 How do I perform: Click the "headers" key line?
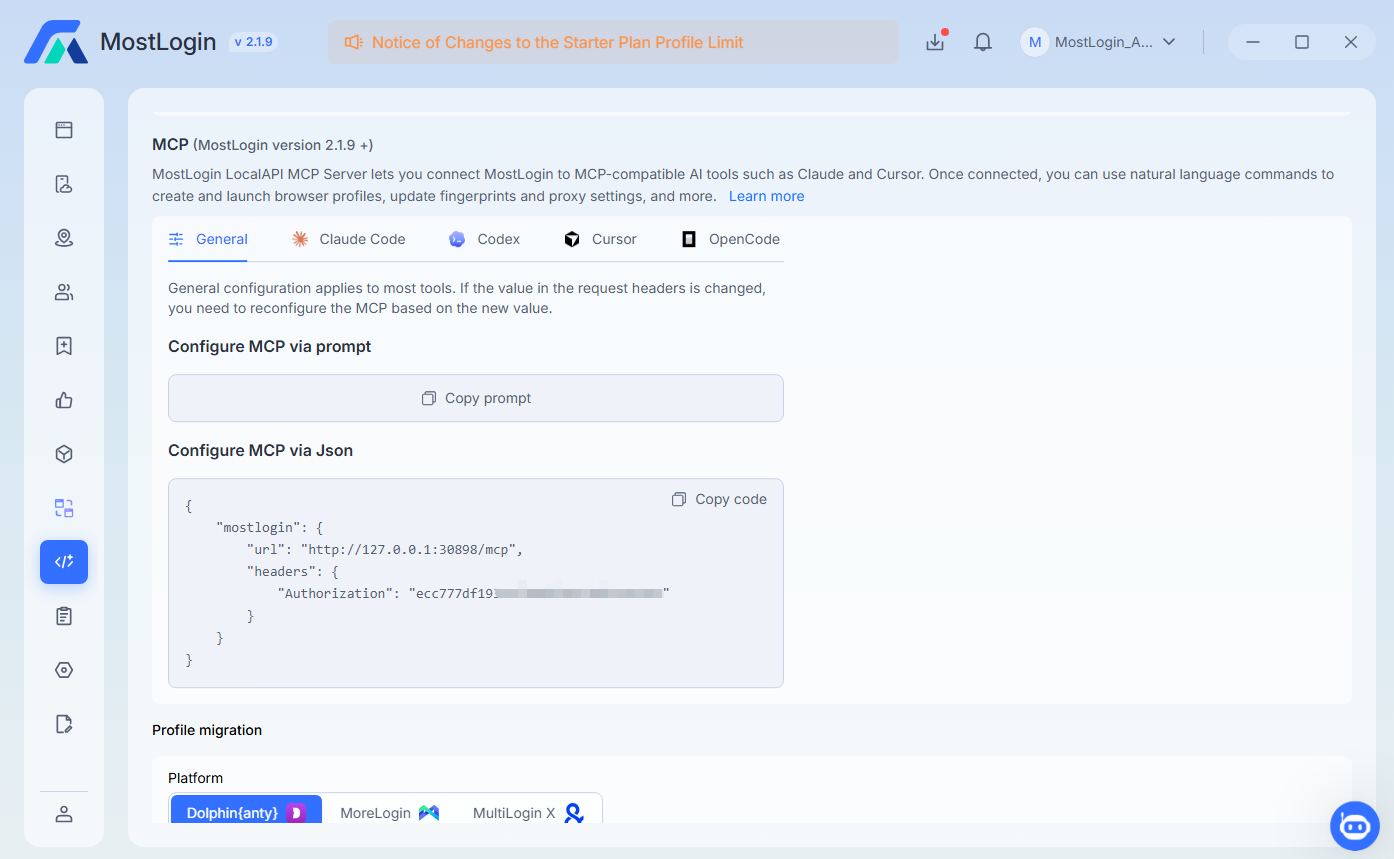293,571
